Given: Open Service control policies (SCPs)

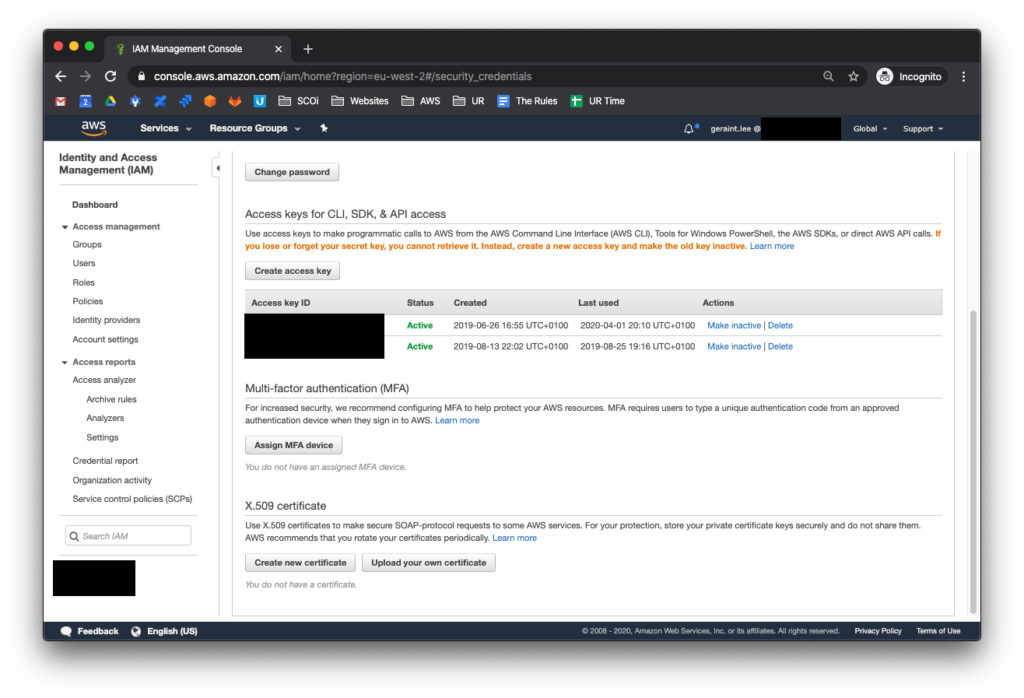Looking at the screenshot, I should (x=132, y=500).
